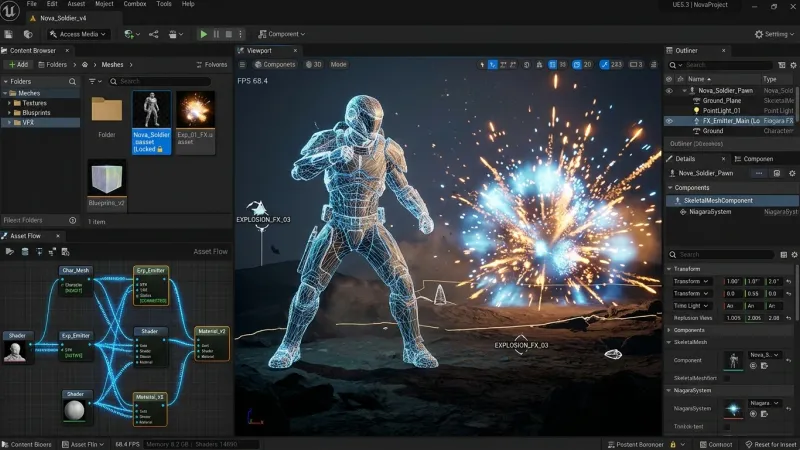This screenshot has width=800, height=450.
Task: Expand the Textures folder
Action: click(9, 103)
